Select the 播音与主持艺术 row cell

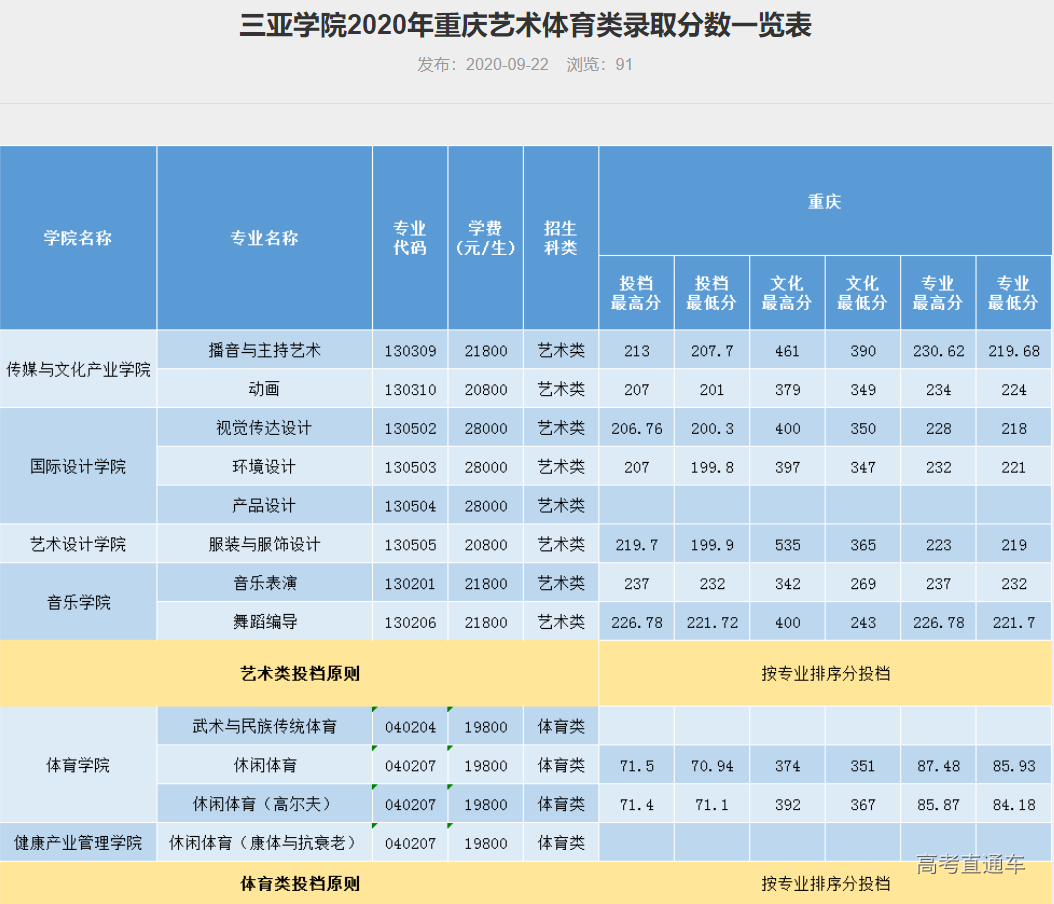263,350
